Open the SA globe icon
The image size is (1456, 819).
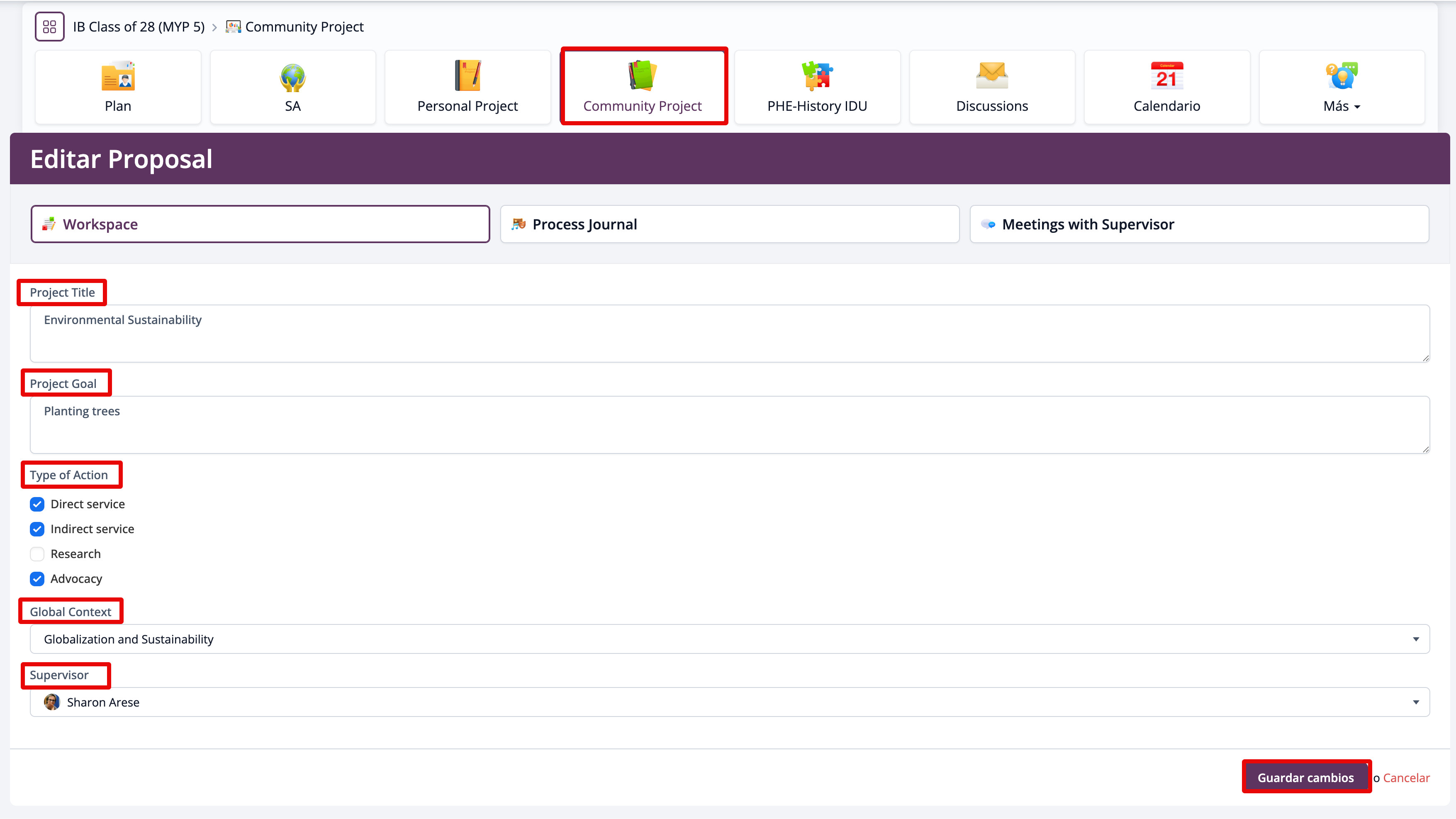coord(292,76)
